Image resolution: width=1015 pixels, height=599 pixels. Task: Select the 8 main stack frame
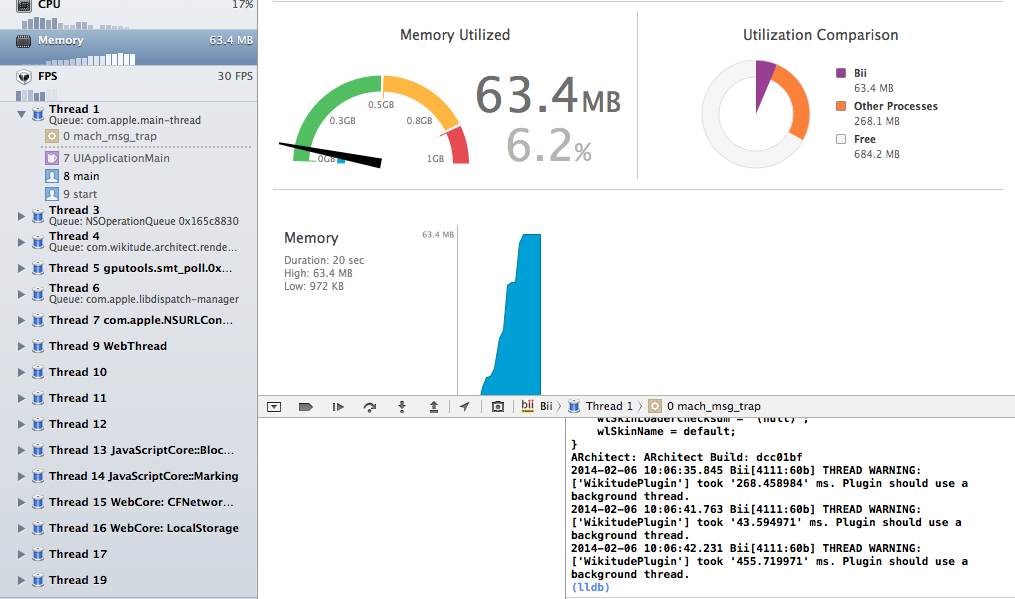click(81, 176)
